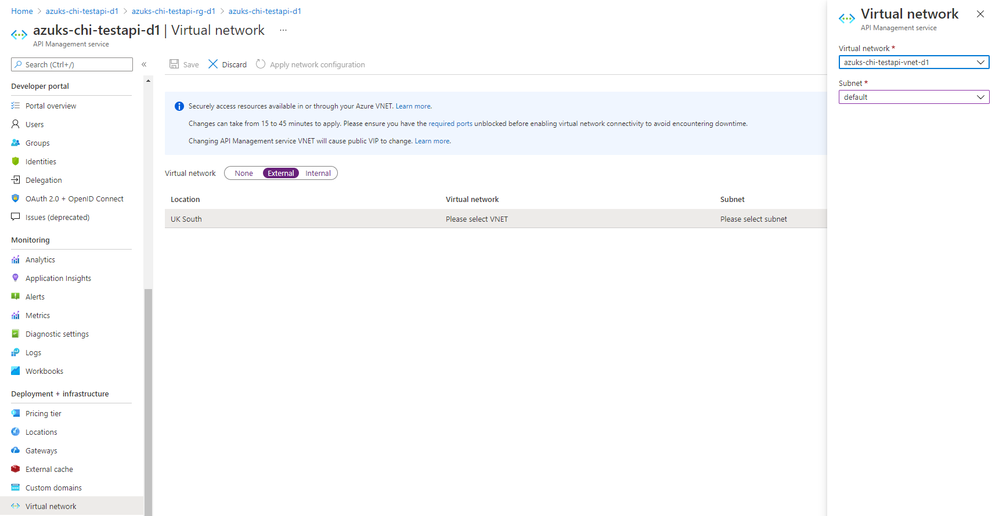The image size is (999, 516).
Task: Click the sidebar search field
Action: [x=72, y=64]
